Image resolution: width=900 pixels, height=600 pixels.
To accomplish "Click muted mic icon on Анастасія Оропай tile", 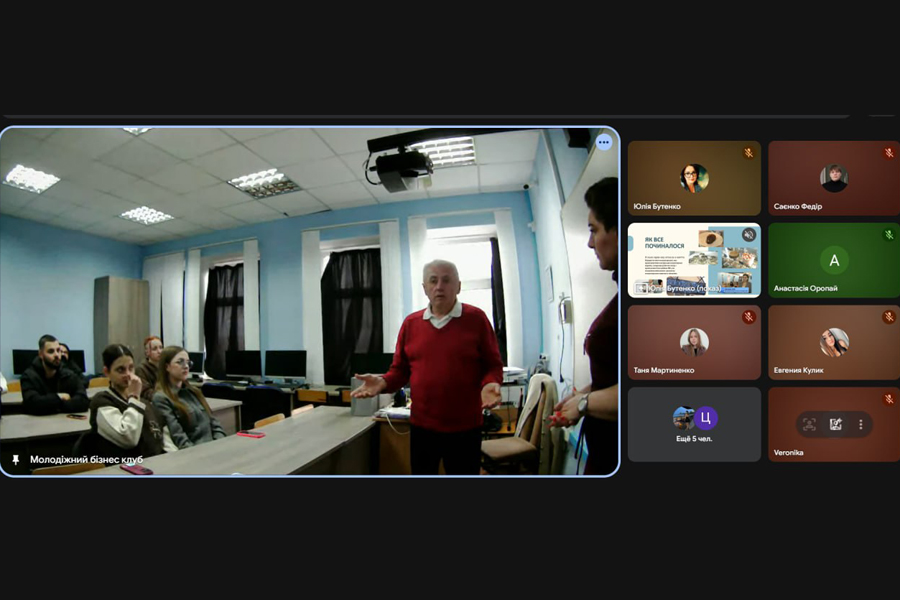I will (x=889, y=235).
